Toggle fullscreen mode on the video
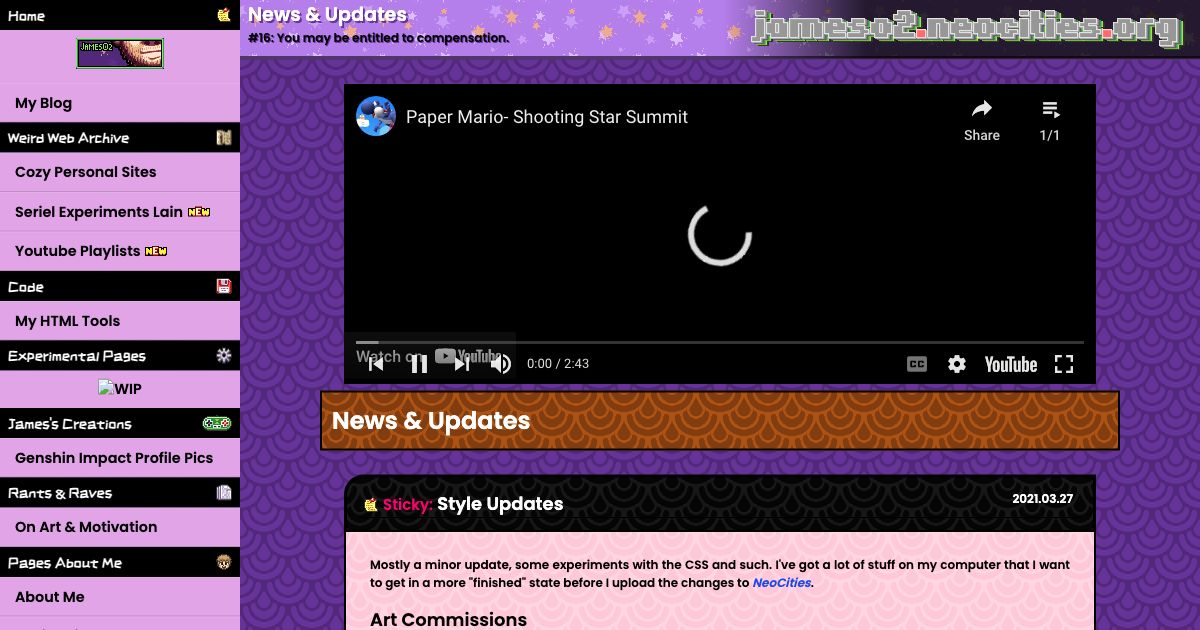 click(1064, 364)
